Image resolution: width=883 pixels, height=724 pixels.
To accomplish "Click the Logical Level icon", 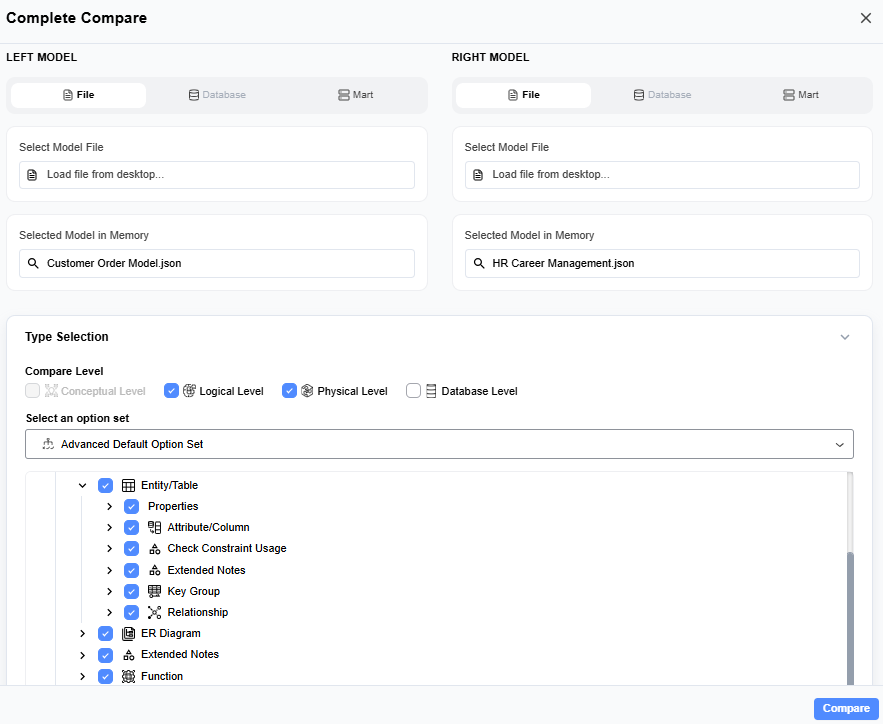I will (x=189, y=391).
